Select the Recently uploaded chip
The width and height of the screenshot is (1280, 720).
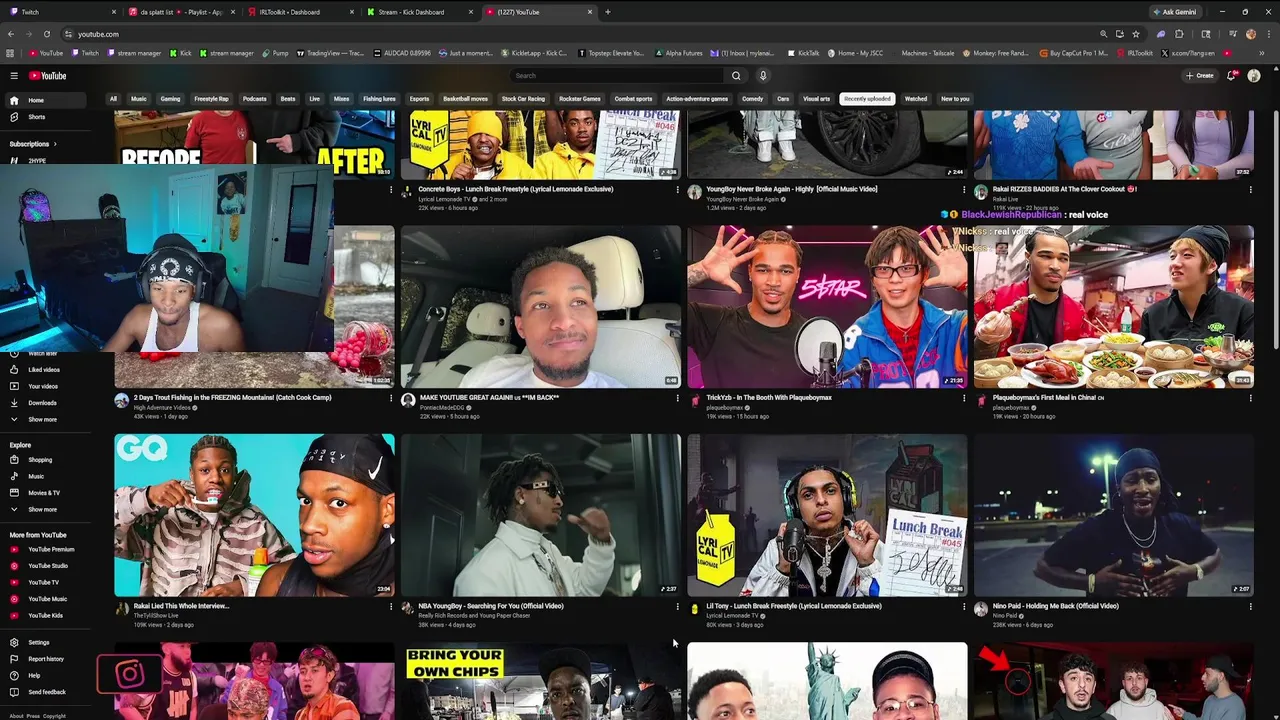click(x=867, y=99)
